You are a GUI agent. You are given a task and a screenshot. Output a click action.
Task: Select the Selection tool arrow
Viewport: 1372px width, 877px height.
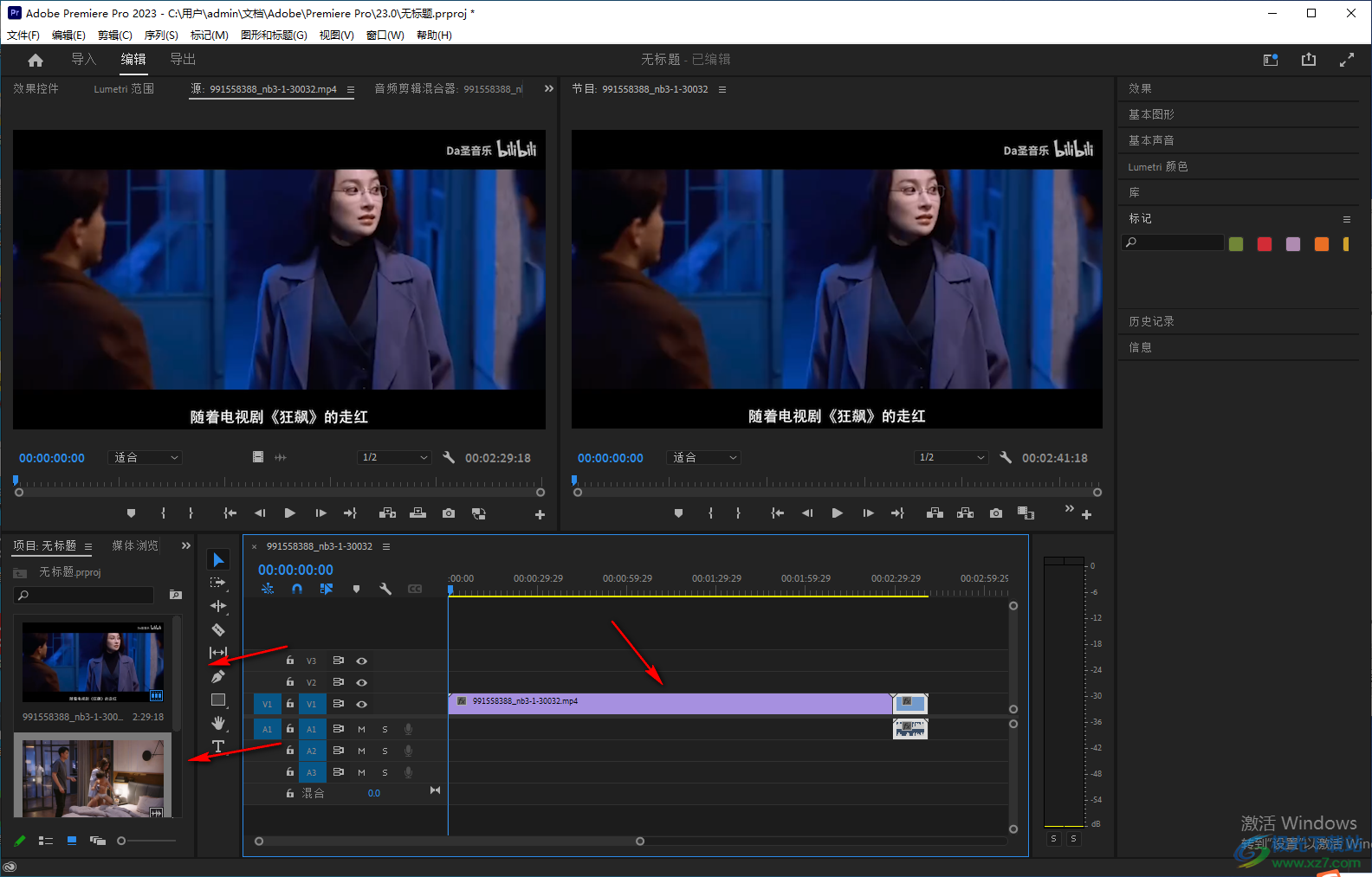(x=218, y=560)
